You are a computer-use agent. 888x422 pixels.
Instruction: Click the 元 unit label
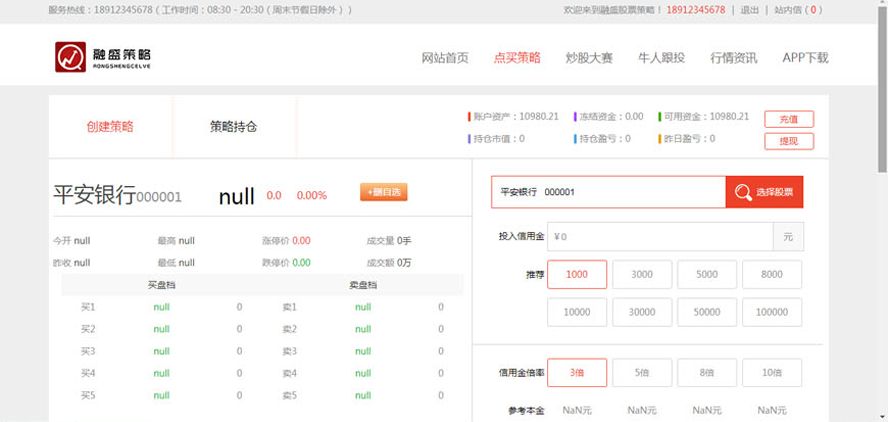pyautogui.click(x=788, y=237)
